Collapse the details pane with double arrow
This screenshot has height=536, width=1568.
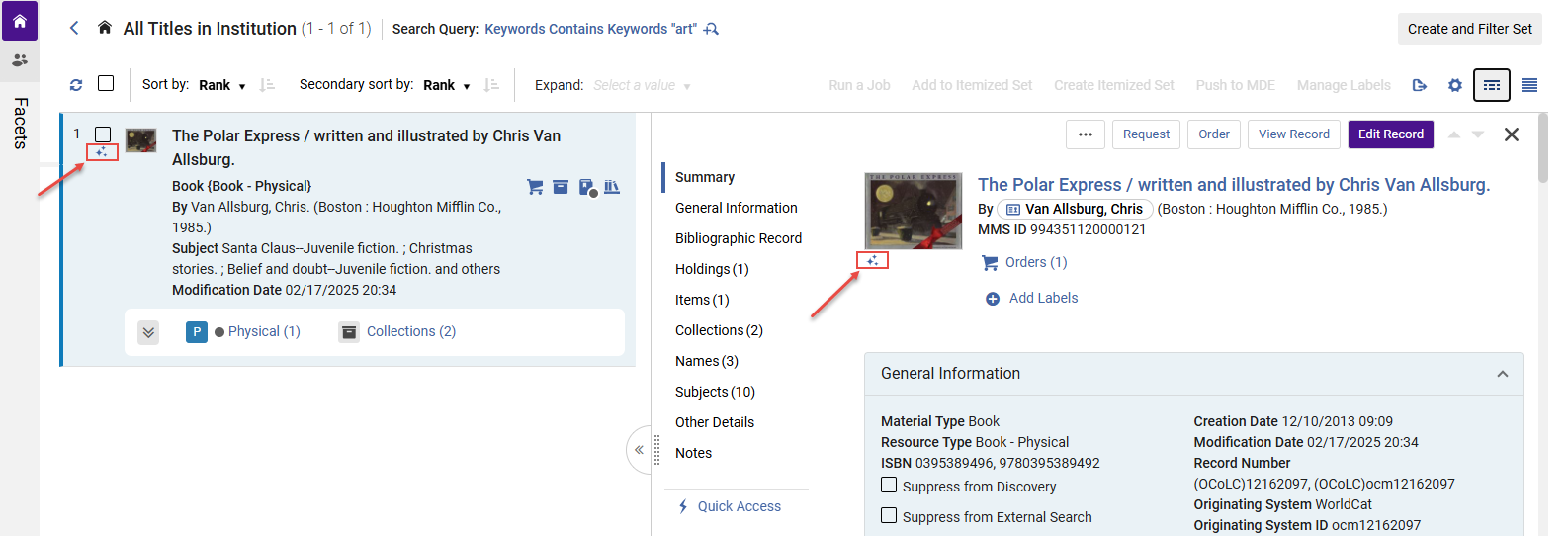[x=639, y=450]
